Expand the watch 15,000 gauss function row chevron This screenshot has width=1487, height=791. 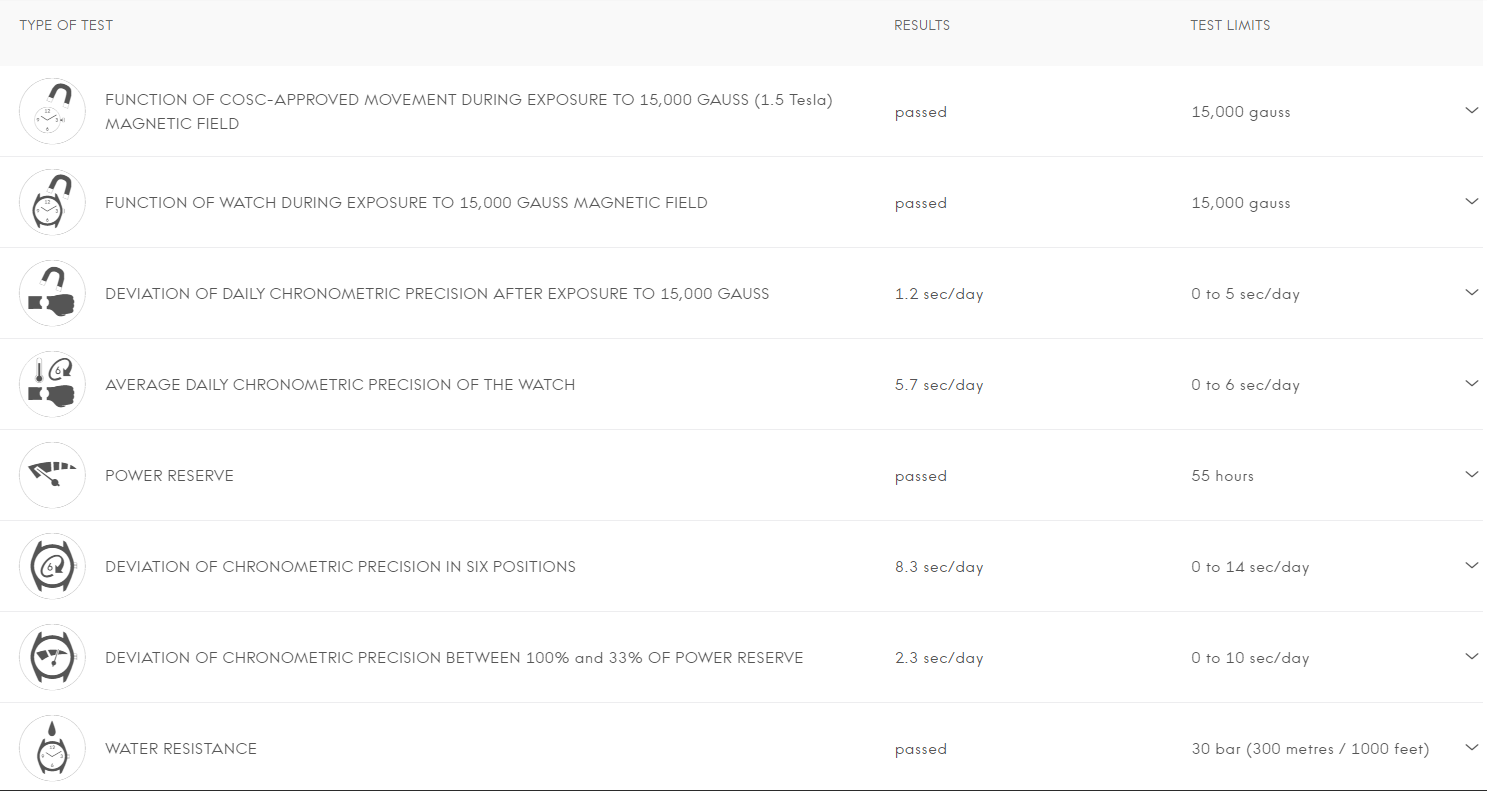pyautogui.click(x=1471, y=201)
